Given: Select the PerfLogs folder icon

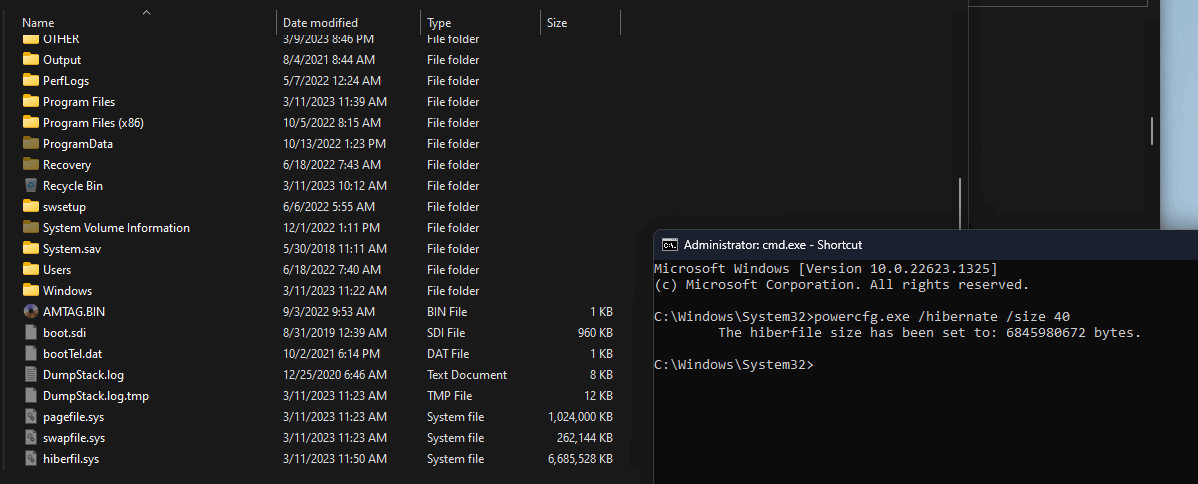Looking at the screenshot, I should coord(31,80).
